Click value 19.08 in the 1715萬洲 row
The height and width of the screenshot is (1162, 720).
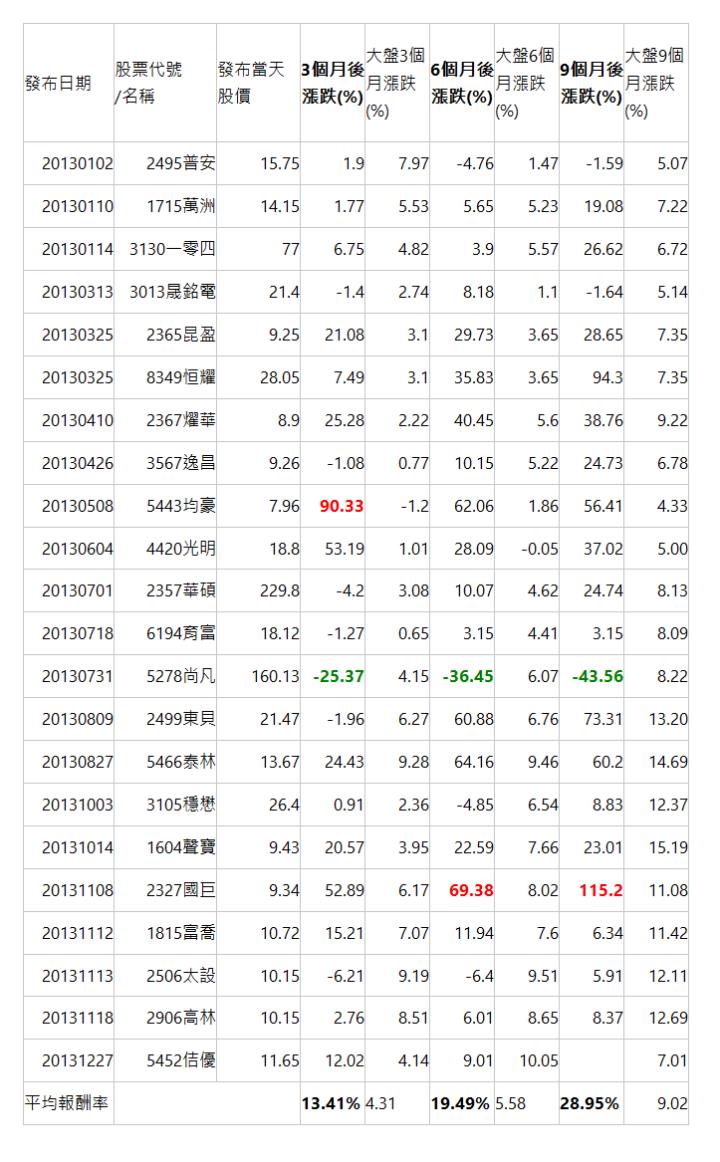[x=604, y=206]
